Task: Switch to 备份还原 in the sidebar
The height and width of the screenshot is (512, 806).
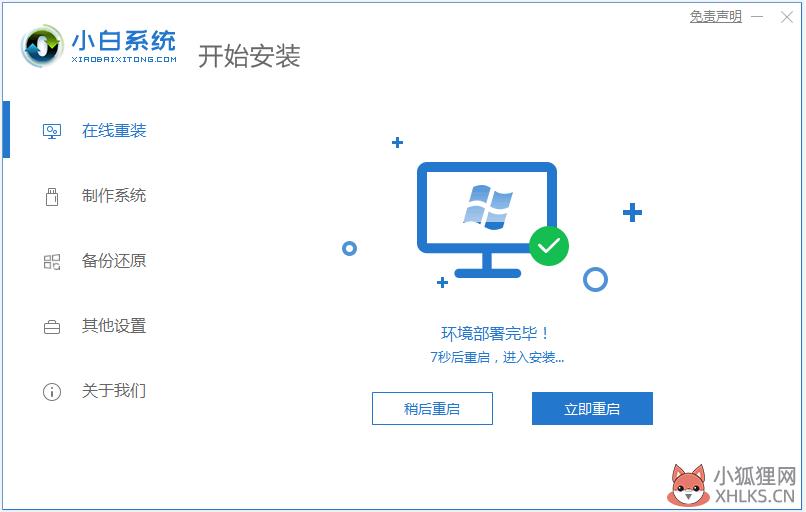Action: coord(95,261)
